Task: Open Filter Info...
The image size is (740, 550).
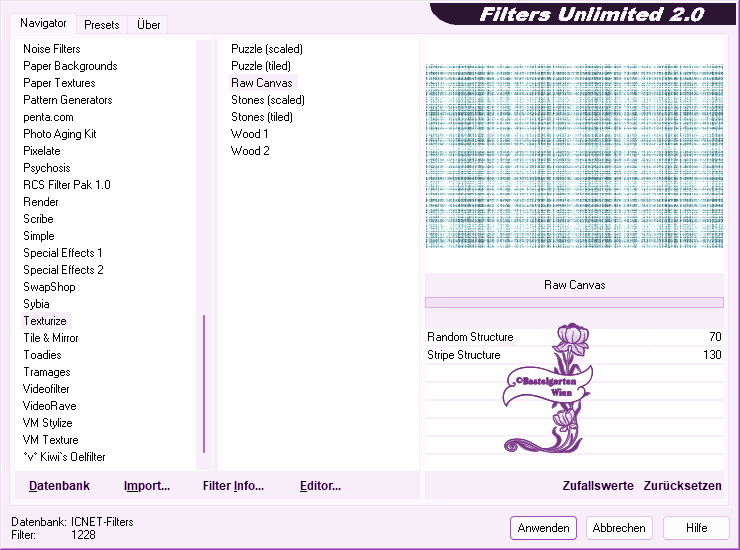Action: (x=233, y=486)
